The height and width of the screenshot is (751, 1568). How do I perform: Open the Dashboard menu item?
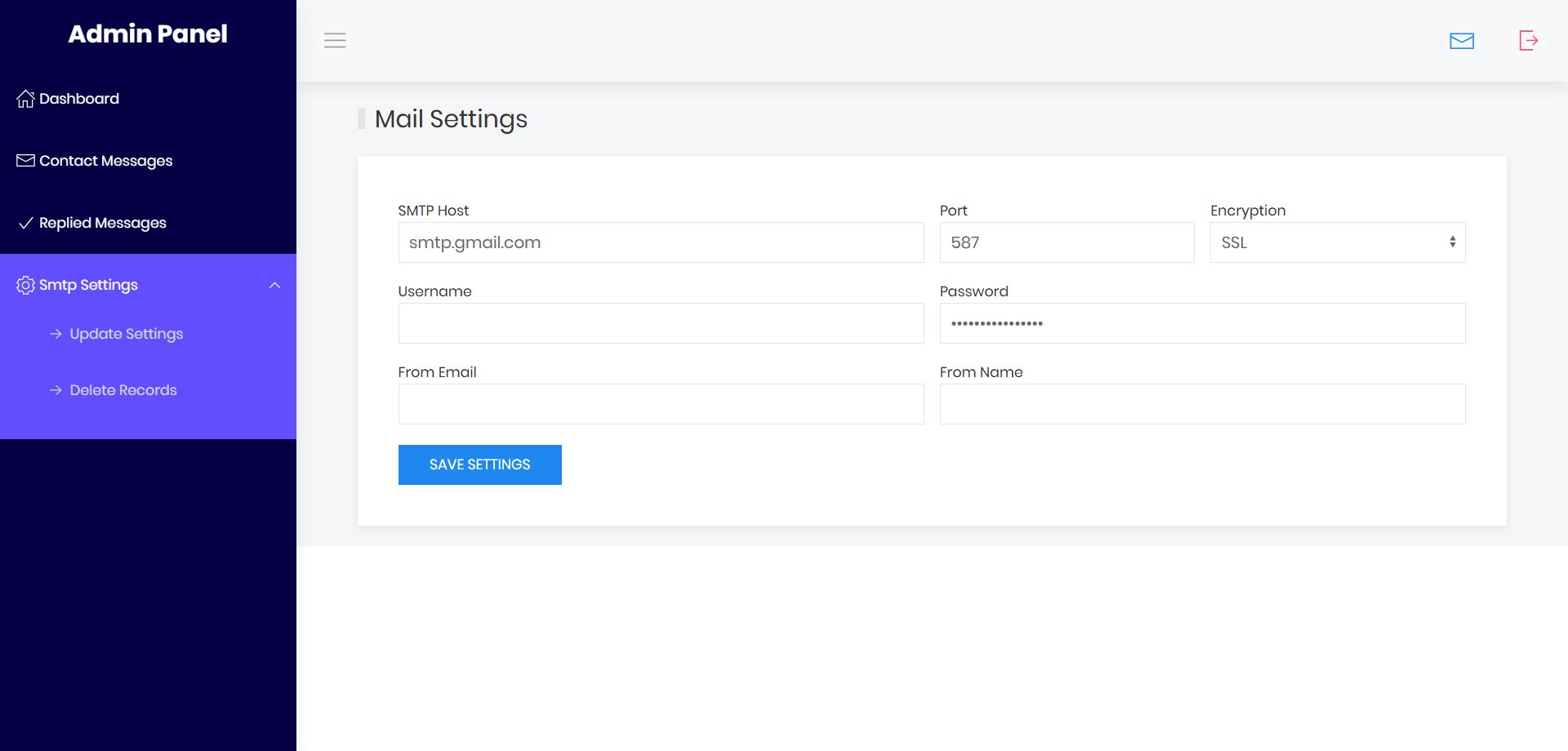click(79, 99)
